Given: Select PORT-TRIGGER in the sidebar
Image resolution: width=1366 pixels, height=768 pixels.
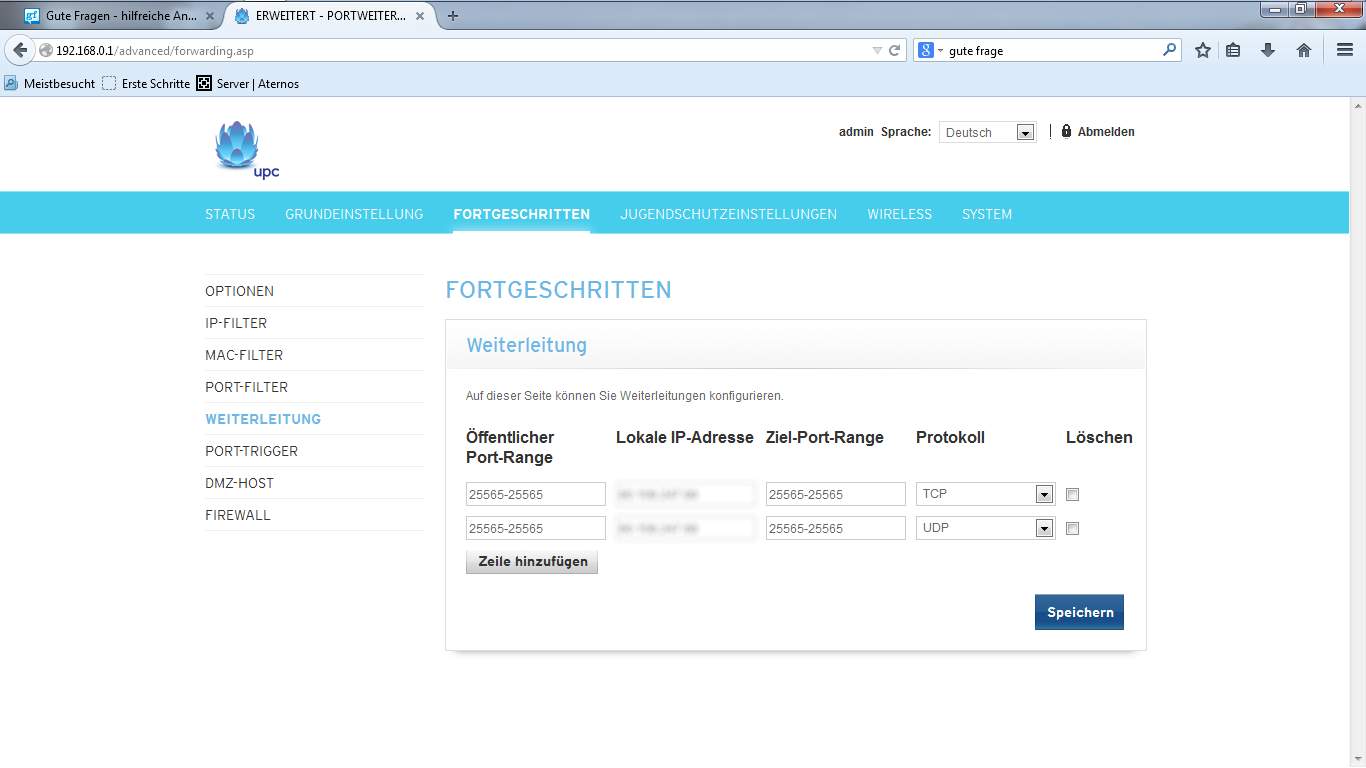Looking at the screenshot, I should tap(251, 451).
